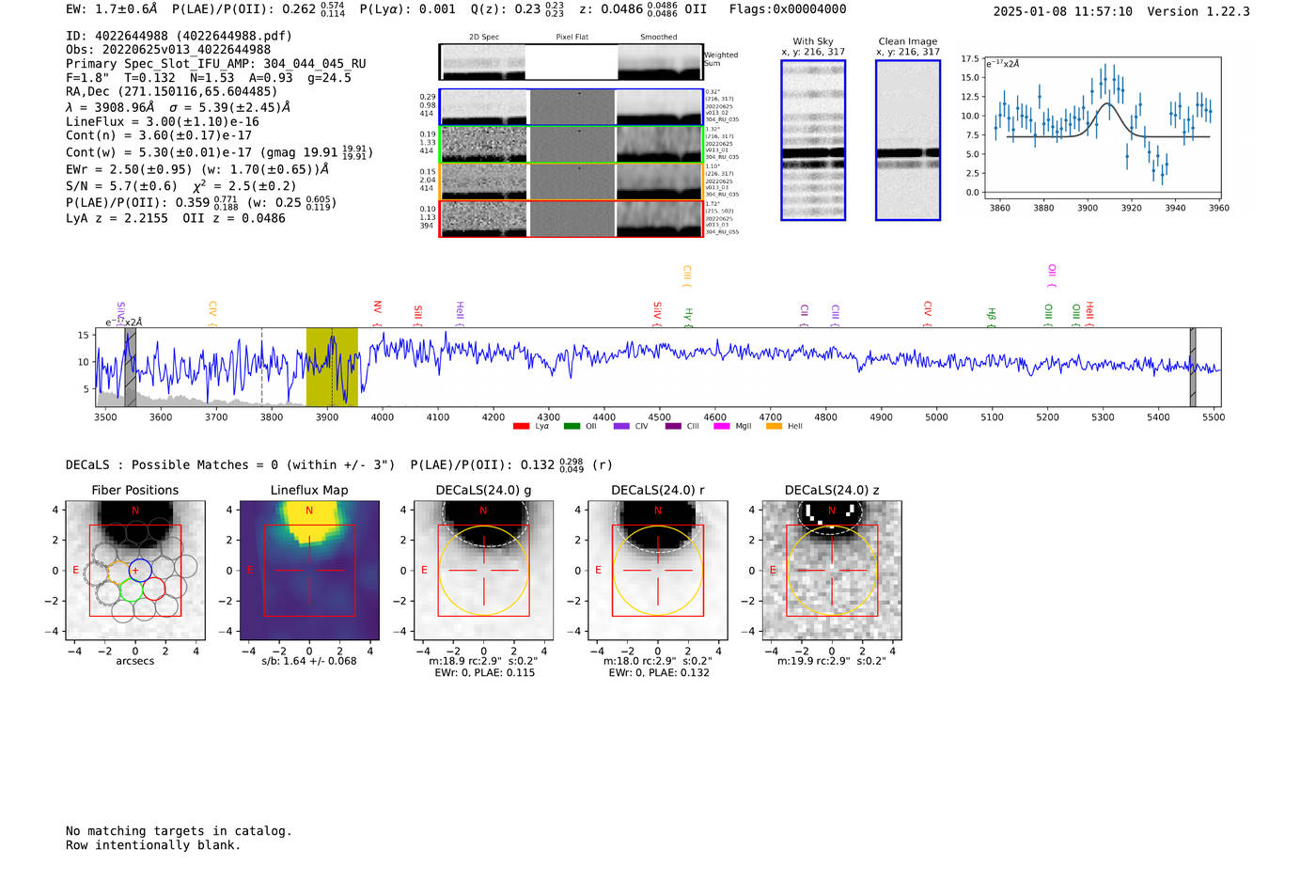The image size is (1316, 896).
Task: Click the Hγ line marker label
Action: (x=688, y=316)
